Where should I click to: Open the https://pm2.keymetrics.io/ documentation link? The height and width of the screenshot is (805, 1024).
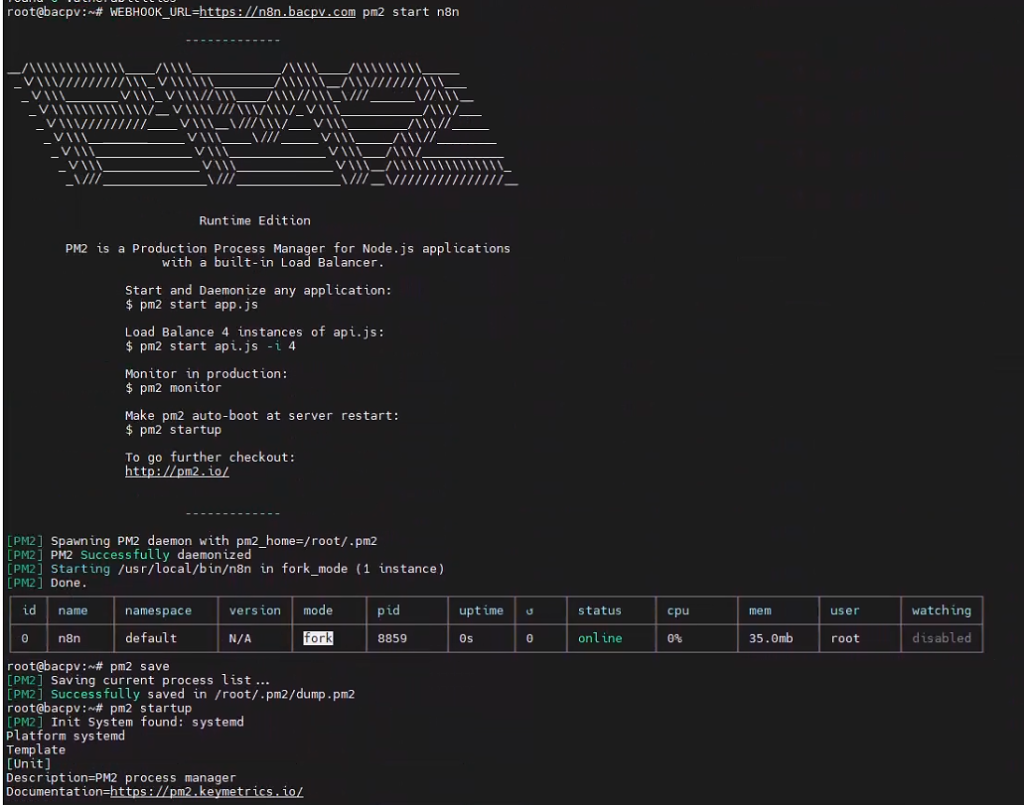[206, 791]
